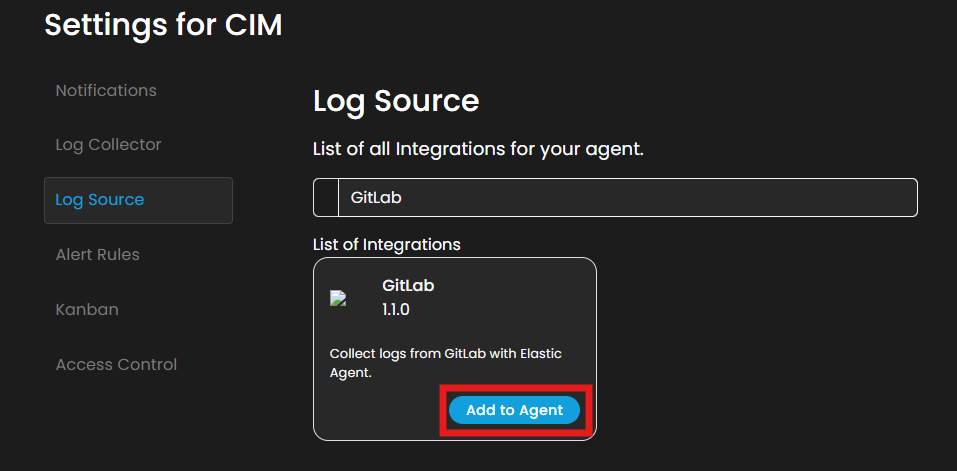Click the Settings for CIM page heading

tap(163, 25)
